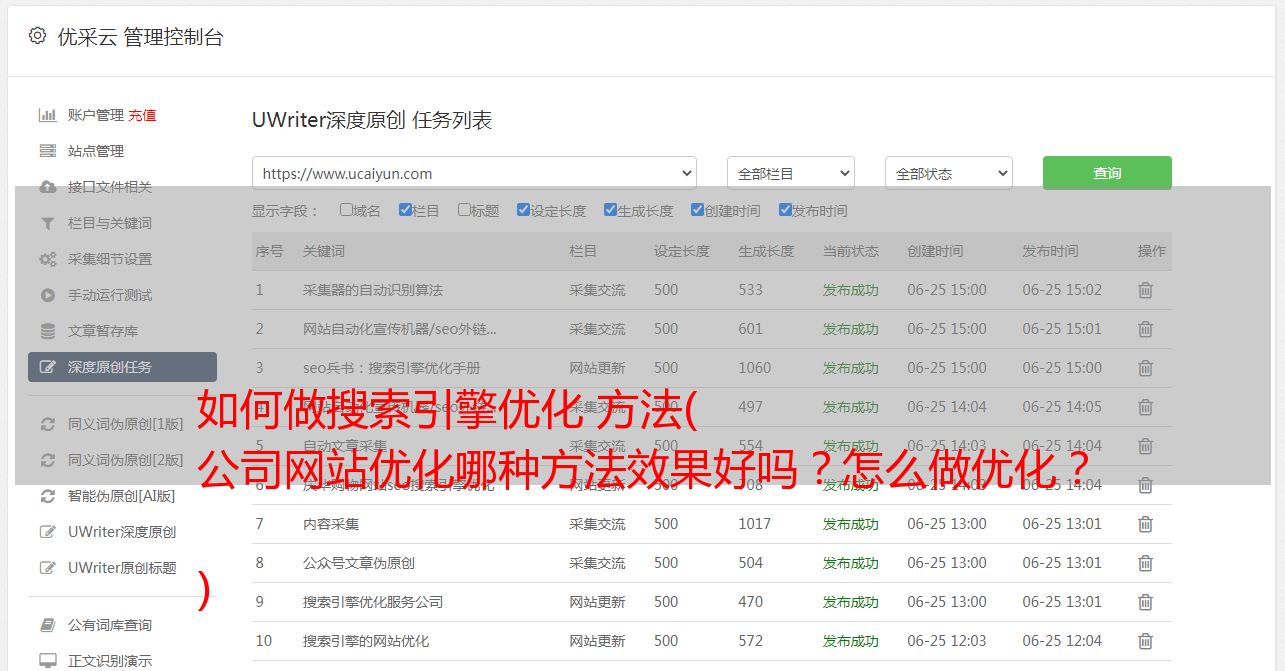Delete row 7 内容采集 task
Screen dimensions: 1285x671
1146,524
